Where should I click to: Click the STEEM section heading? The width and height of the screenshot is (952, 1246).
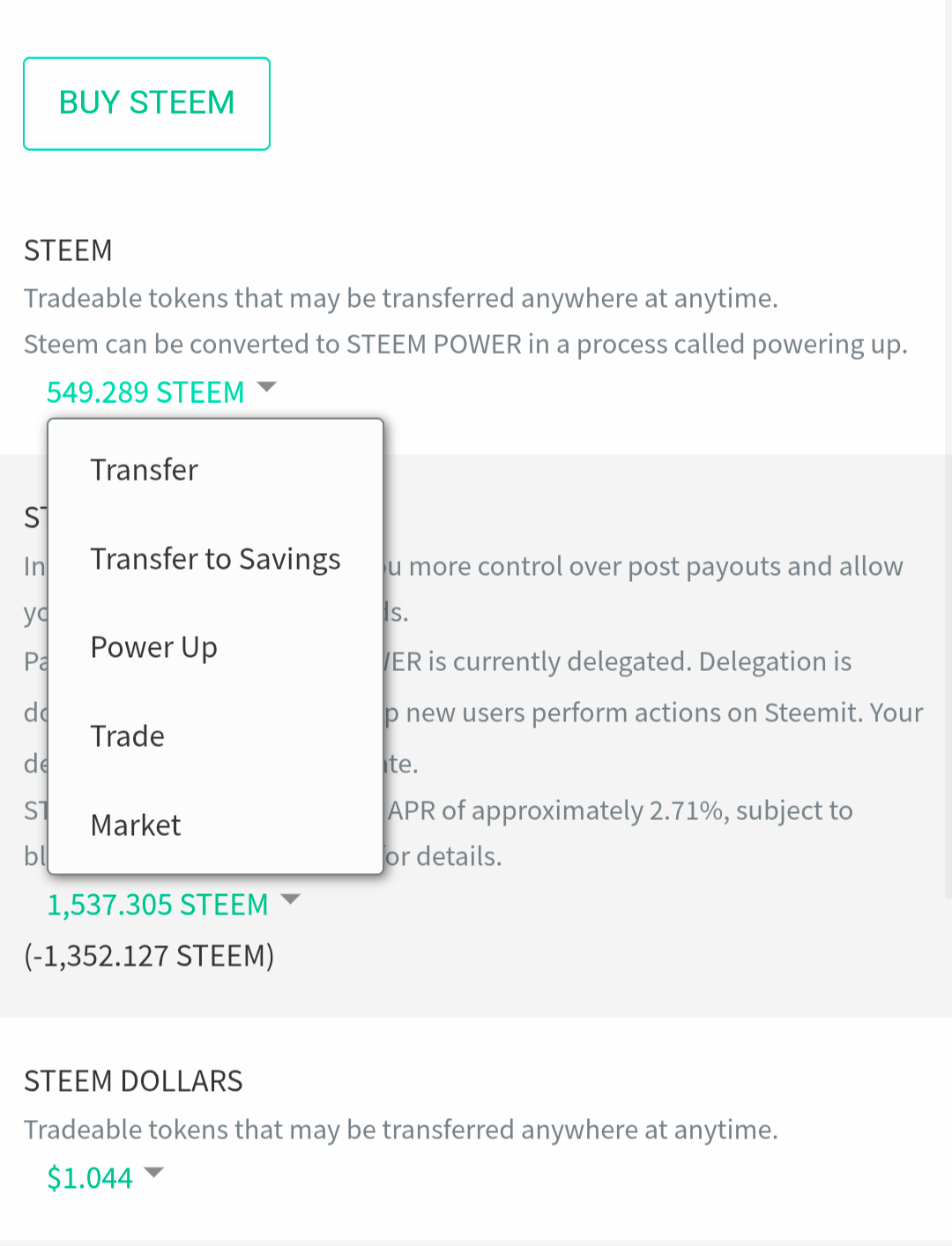pos(68,251)
